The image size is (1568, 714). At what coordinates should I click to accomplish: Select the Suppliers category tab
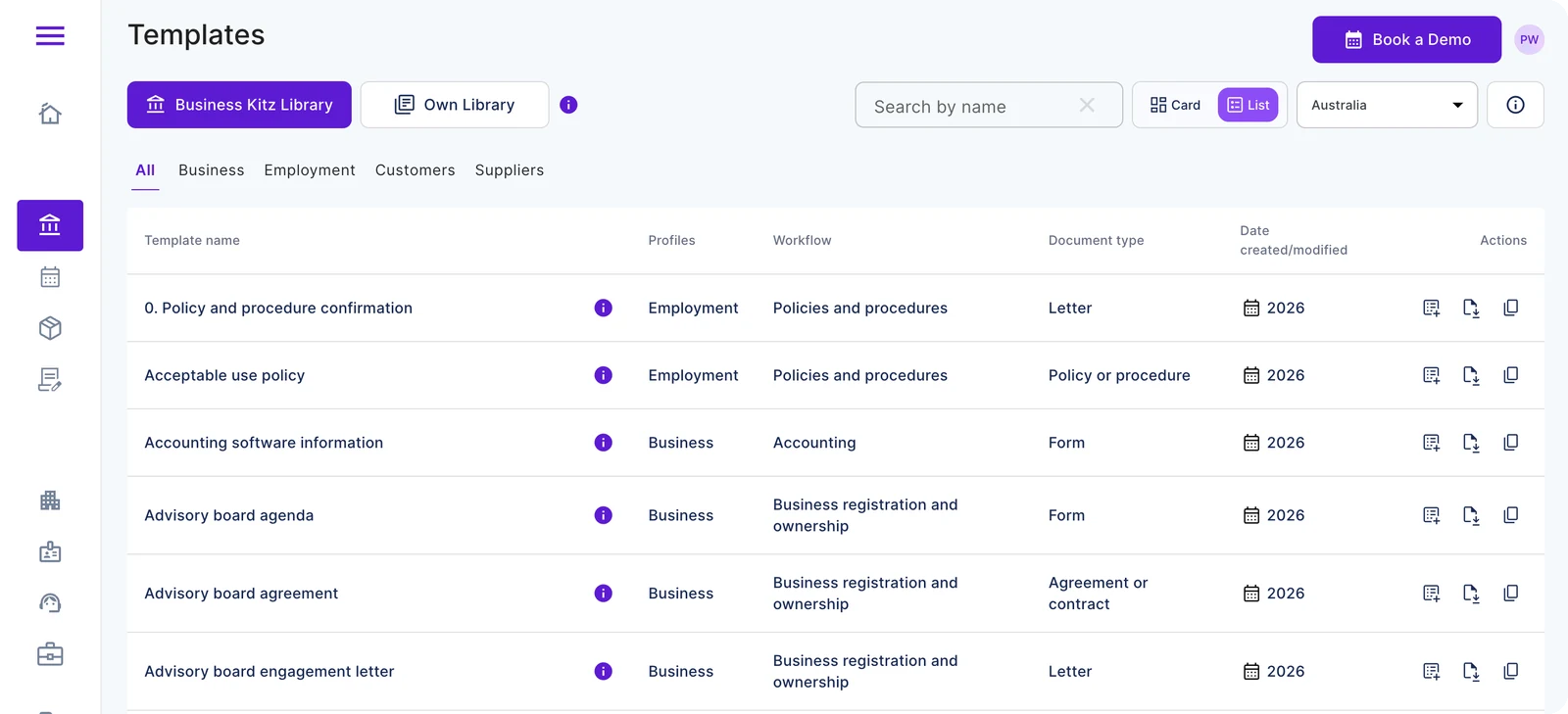click(510, 170)
